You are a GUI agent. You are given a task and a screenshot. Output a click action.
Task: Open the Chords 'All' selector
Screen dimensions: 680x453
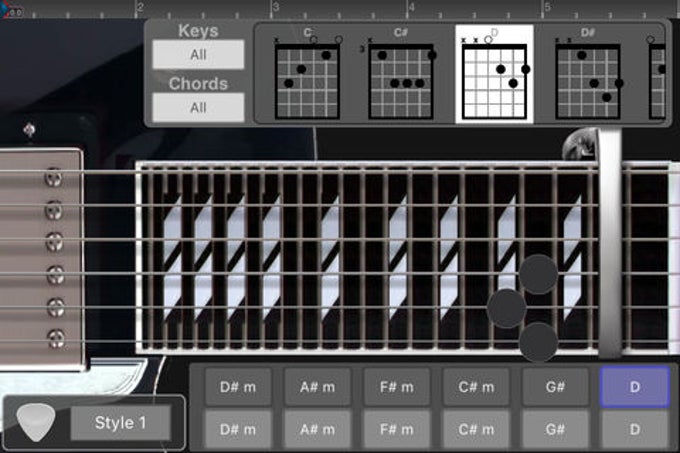(x=198, y=107)
